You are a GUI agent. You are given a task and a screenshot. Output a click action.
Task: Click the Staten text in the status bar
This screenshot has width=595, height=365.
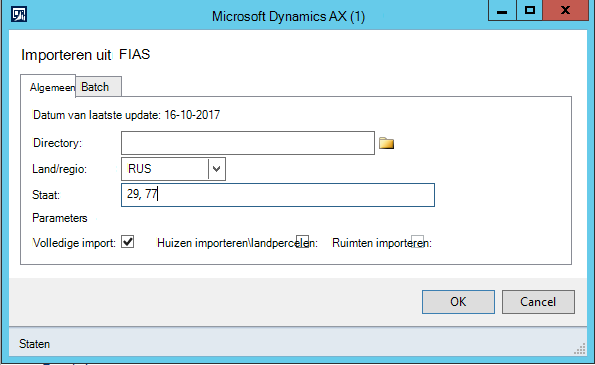click(x=35, y=344)
